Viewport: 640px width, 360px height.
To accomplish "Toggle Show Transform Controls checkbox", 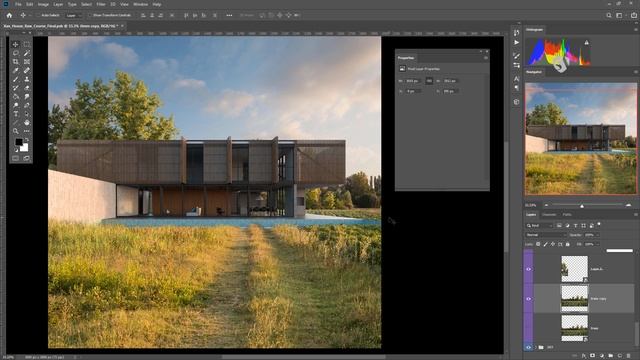I will point(90,15).
